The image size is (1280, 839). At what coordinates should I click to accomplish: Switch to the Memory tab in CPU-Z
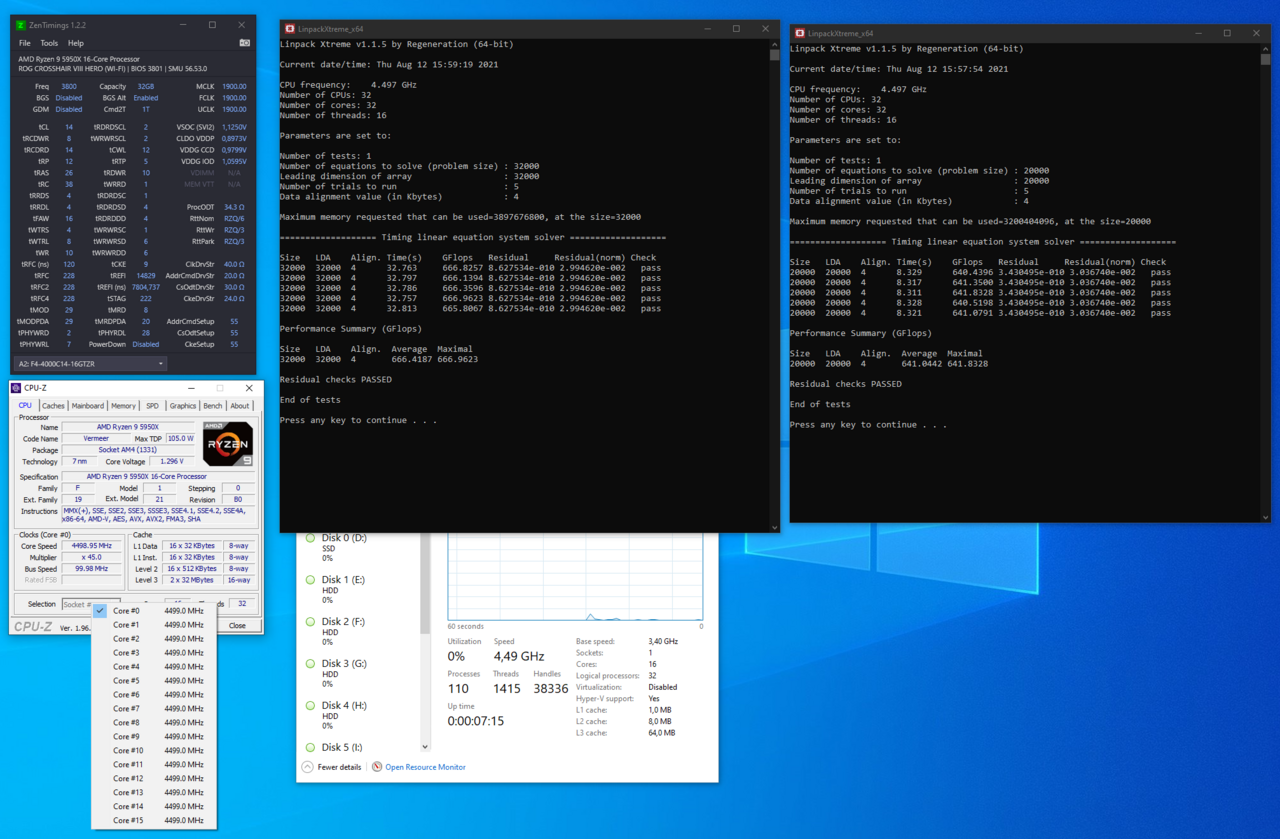click(x=123, y=406)
